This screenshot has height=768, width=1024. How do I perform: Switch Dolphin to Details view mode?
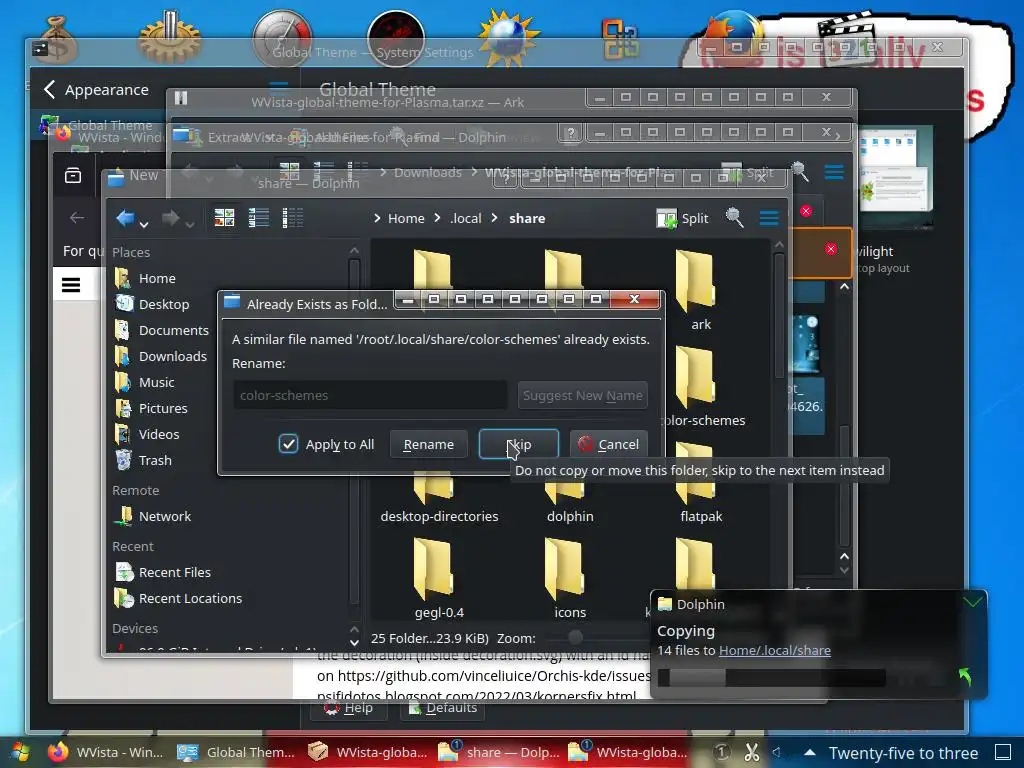pyautogui.click(x=293, y=218)
